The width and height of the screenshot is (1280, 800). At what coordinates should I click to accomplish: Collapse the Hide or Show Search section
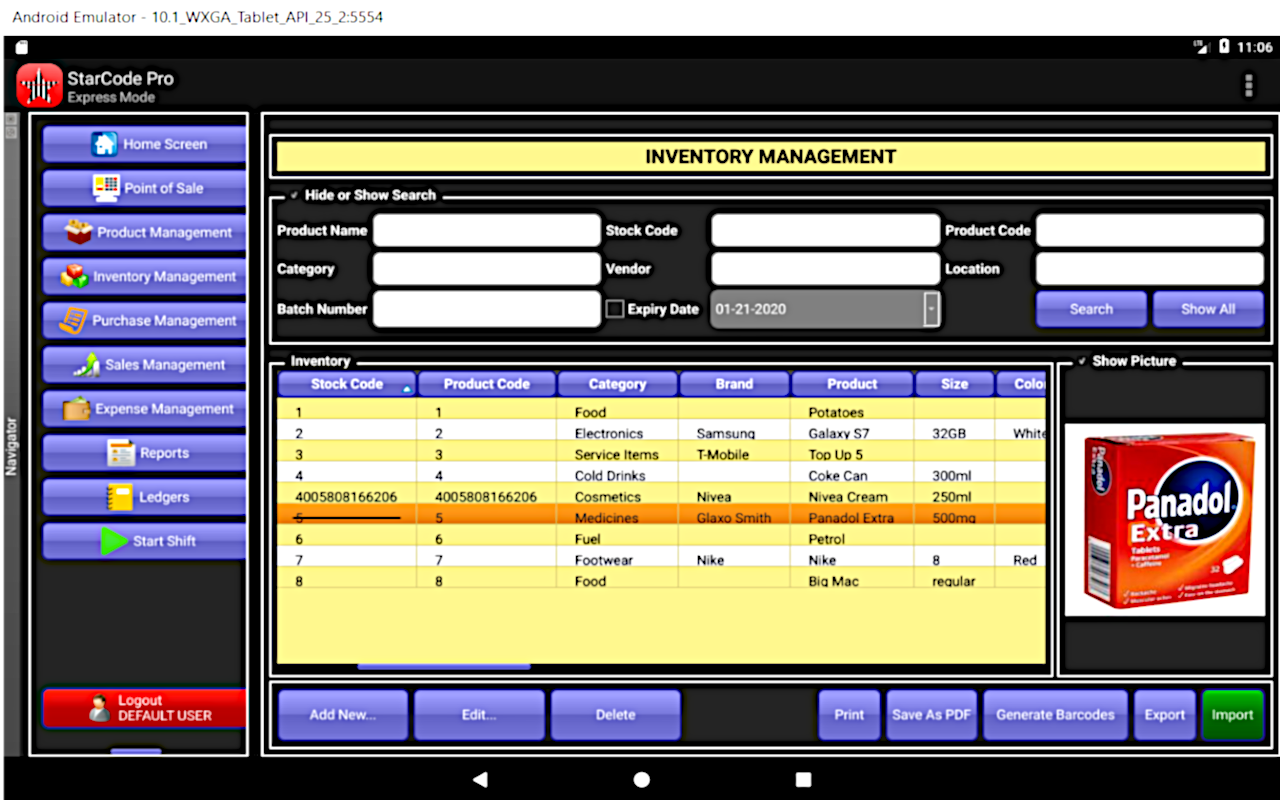(x=295, y=196)
